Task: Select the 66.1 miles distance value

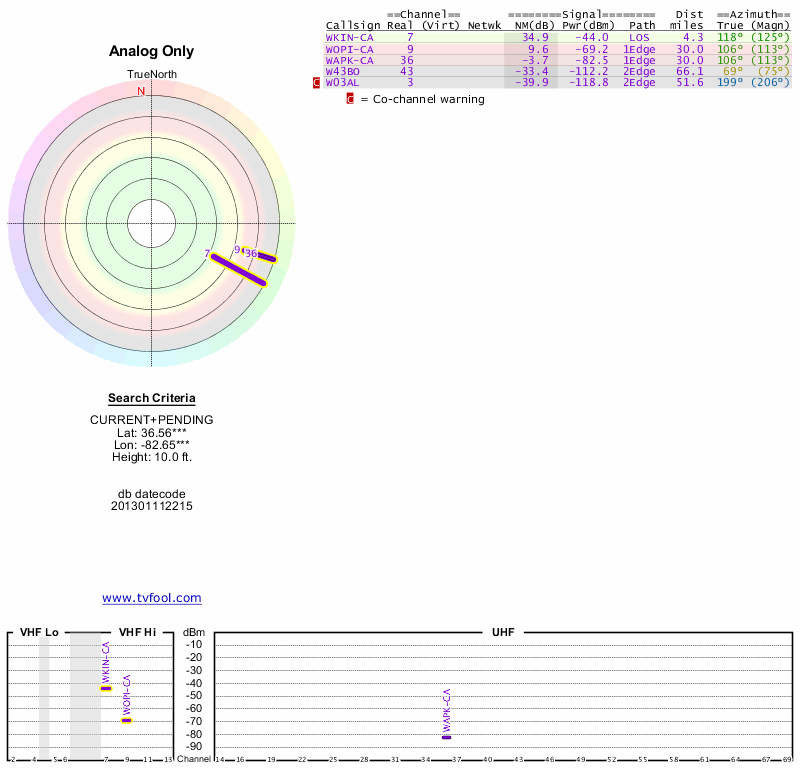Action: [x=690, y=71]
